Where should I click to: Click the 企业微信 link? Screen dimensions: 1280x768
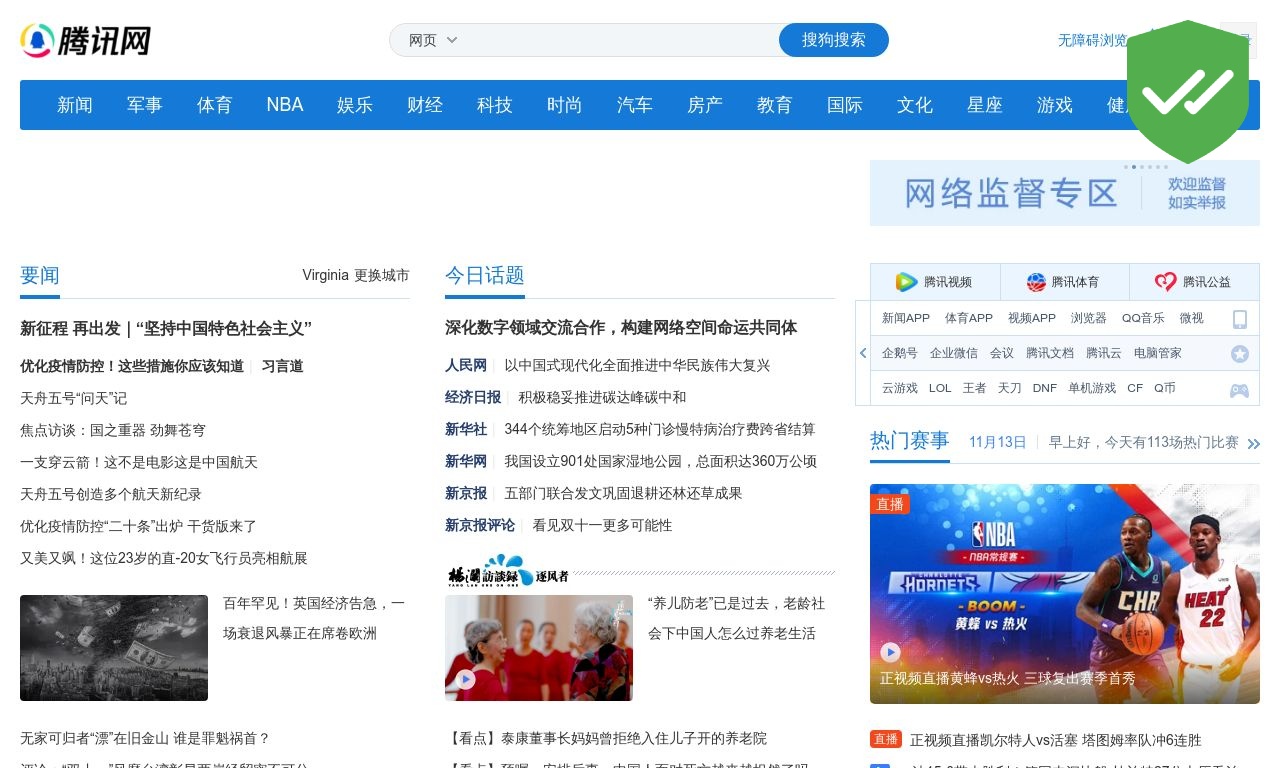[x=954, y=353]
